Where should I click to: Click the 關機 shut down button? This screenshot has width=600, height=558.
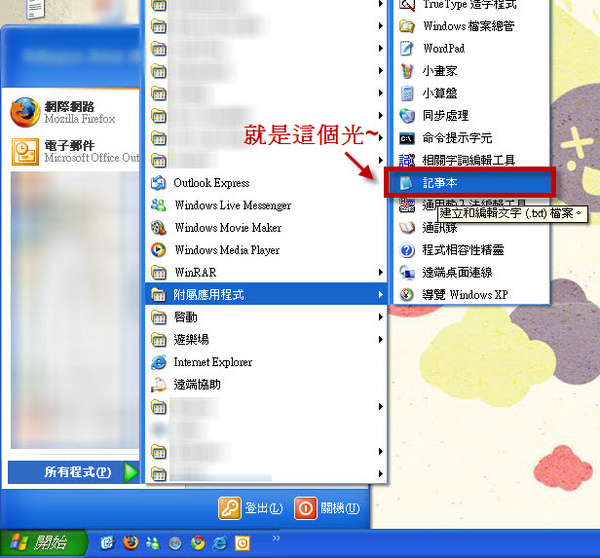[x=327, y=508]
